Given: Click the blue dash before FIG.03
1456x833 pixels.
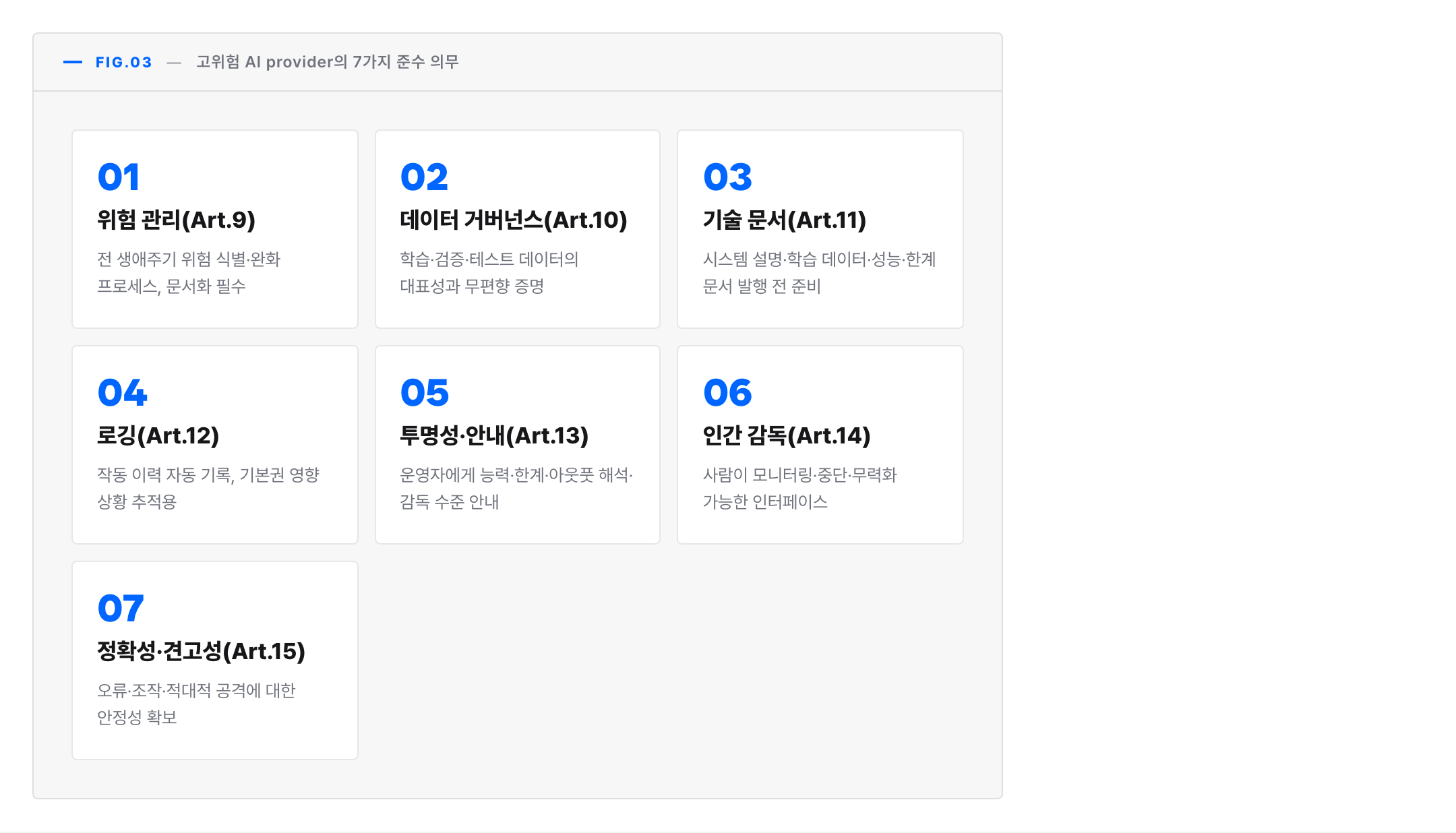Looking at the screenshot, I should [73, 62].
